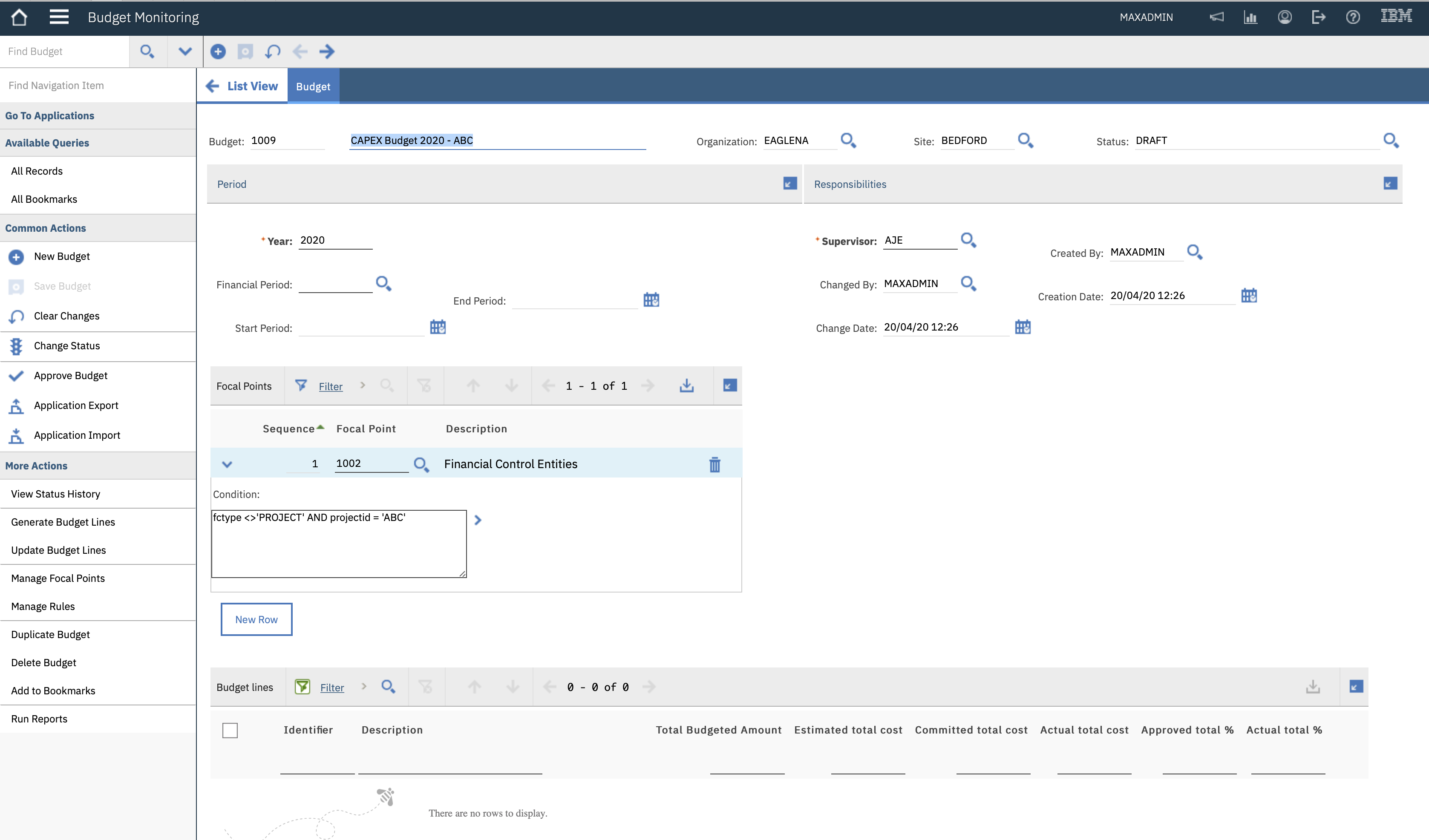The height and width of the screenshot is (840, 1429).
Task: Delete the Financial Control Entities row
Action: pyautogui.click(x=714, y=464)
